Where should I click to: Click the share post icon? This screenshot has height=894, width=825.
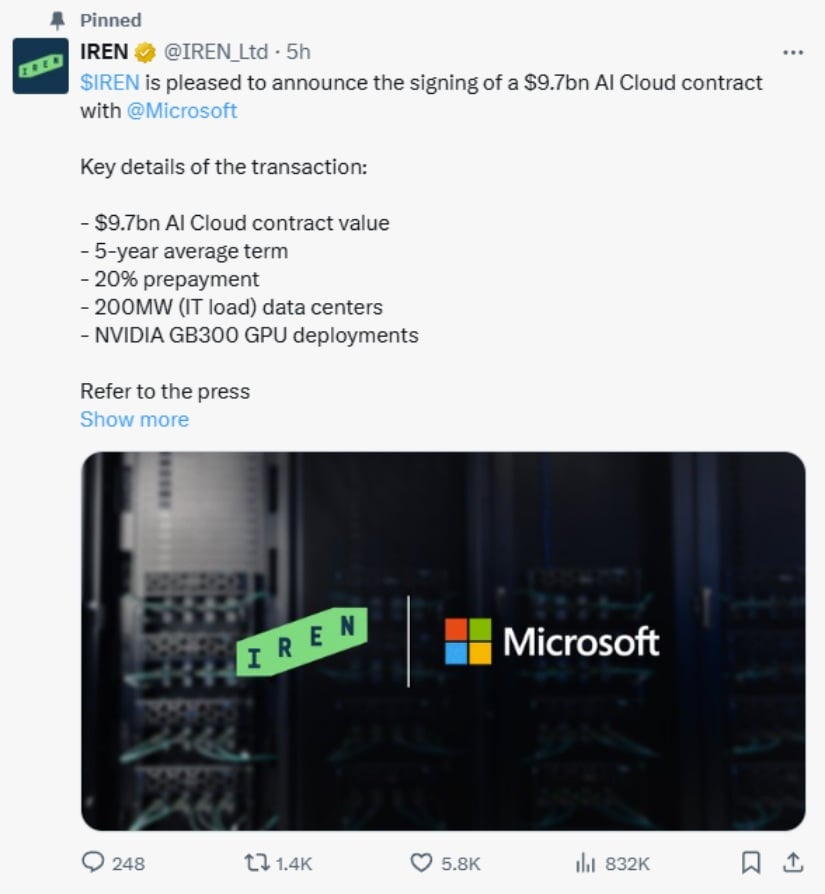[792, 861]
